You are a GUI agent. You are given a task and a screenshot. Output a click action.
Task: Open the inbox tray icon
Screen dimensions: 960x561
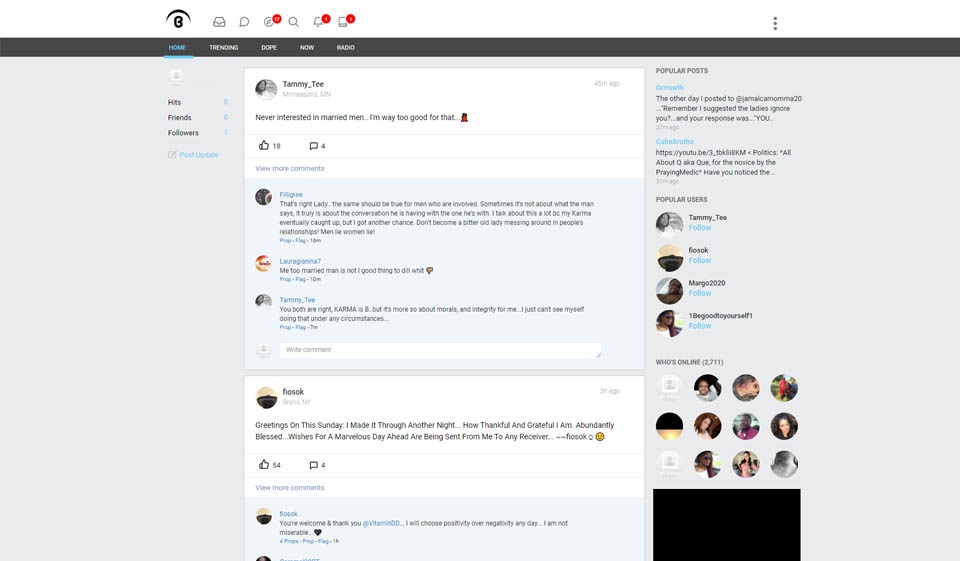click(219, 21)
